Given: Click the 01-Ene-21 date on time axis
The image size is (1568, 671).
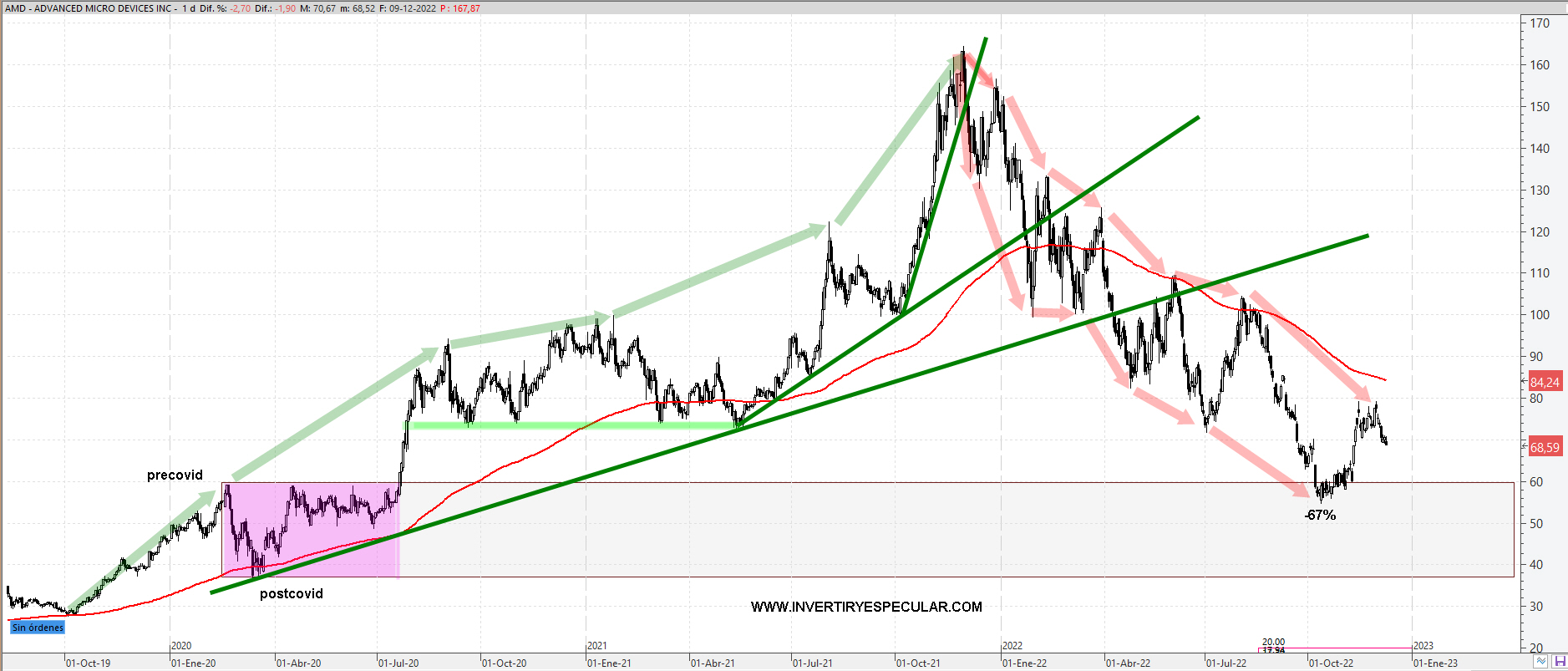Looking at the screenshot, I should [x=609, y=663].
